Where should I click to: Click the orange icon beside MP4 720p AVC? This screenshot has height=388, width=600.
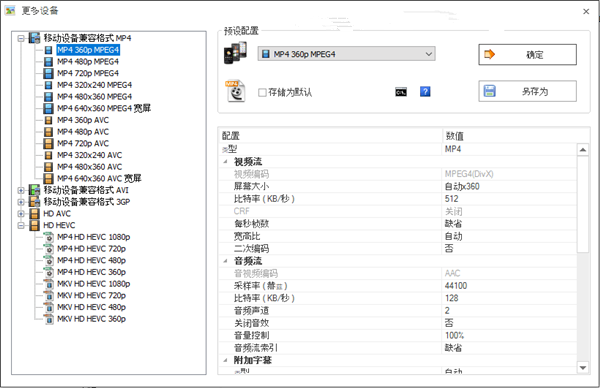pos(48,143)
